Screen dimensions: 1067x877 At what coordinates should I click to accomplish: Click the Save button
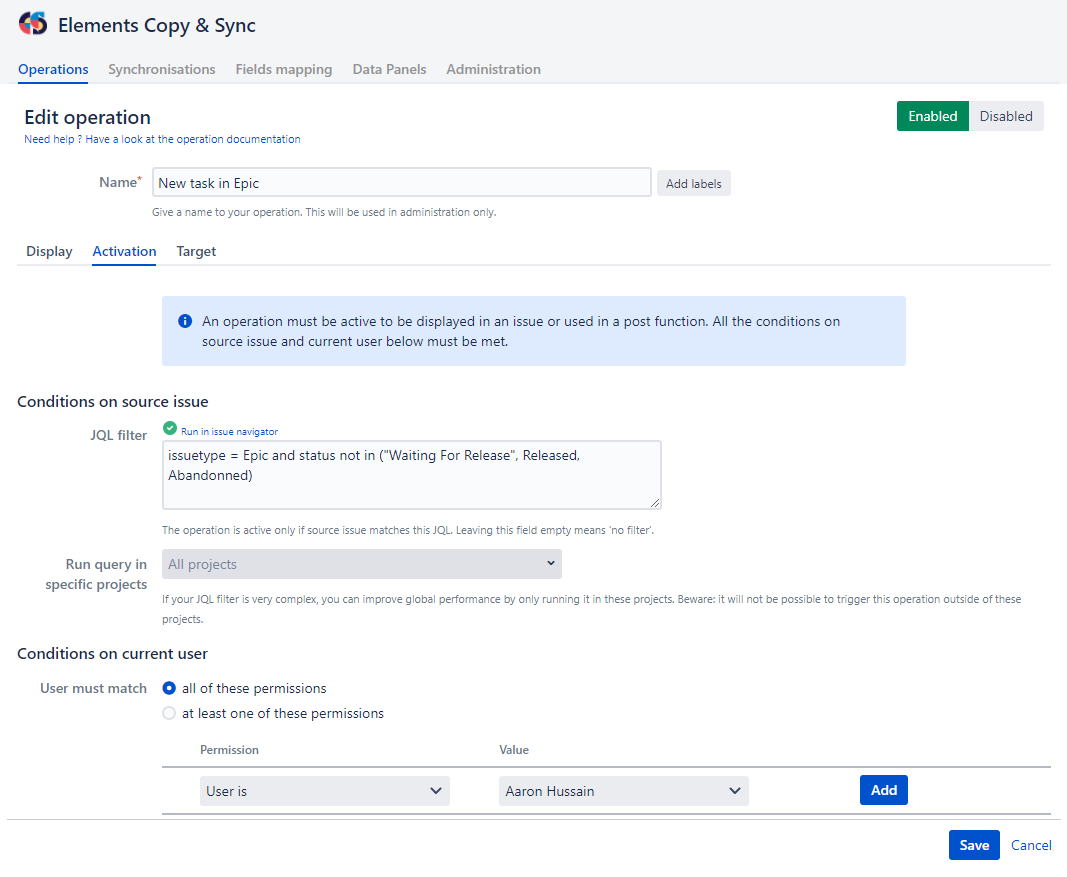coord(973,845)
